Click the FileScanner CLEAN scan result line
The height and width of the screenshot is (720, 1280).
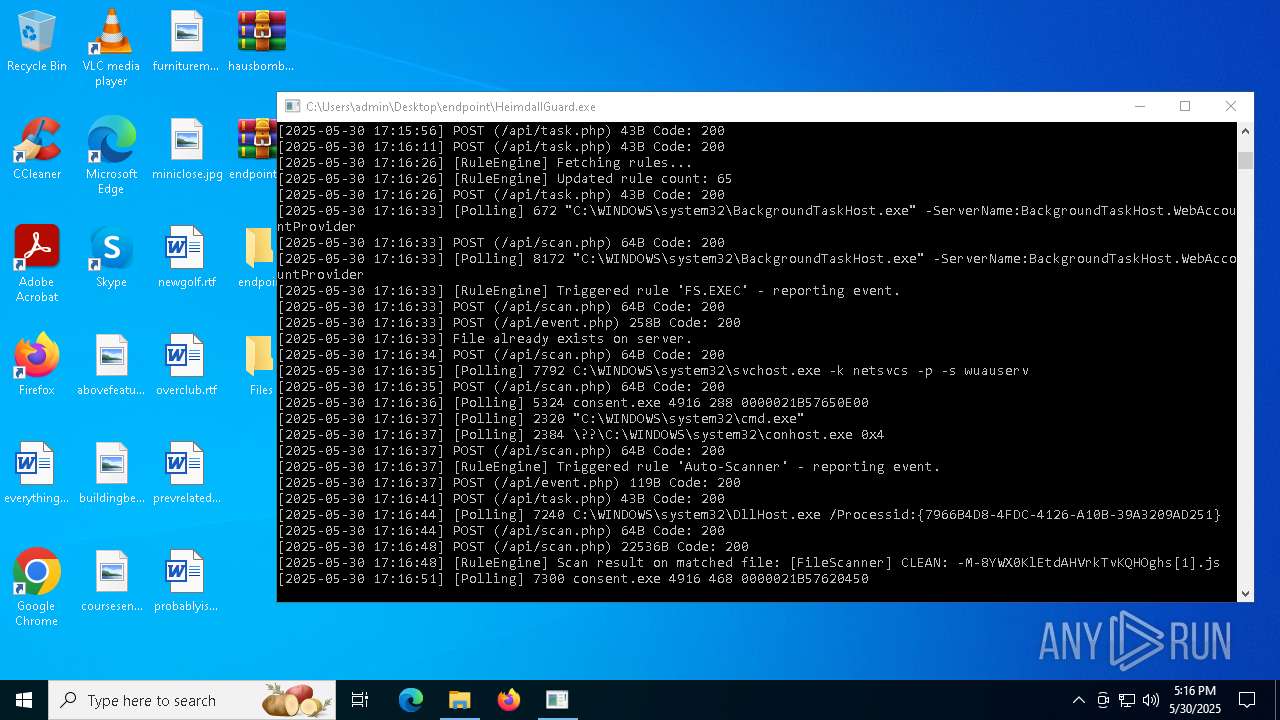click(749, 563)
